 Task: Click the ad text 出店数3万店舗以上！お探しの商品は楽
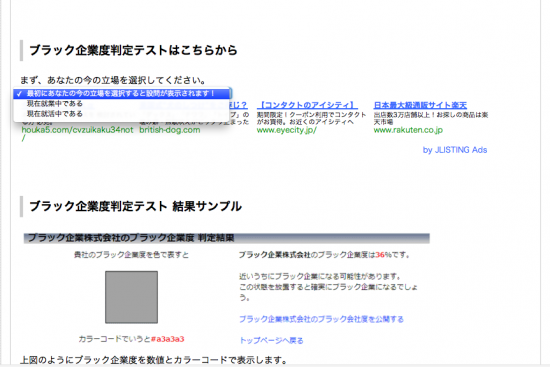click(431, 115)
